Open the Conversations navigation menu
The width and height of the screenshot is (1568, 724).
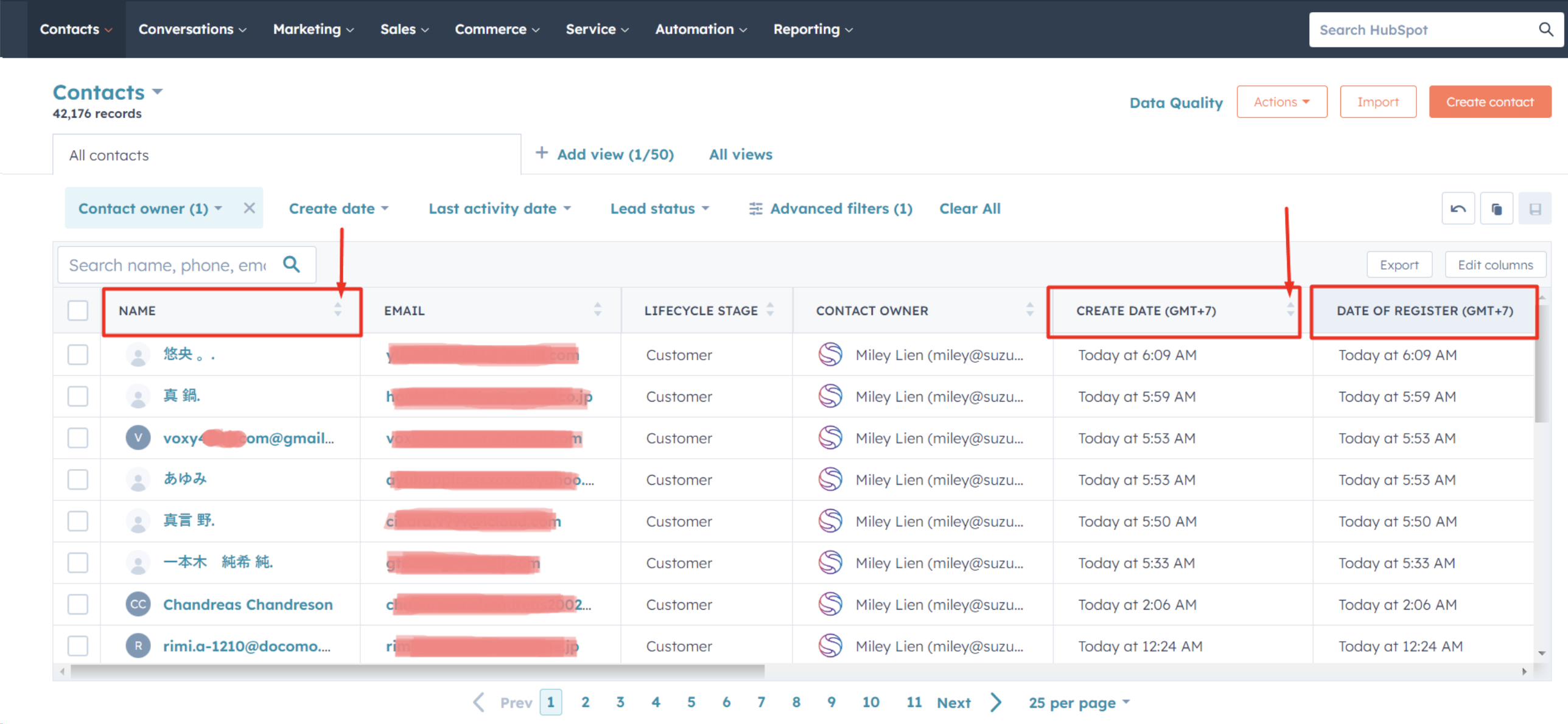[x=192, y=29]
